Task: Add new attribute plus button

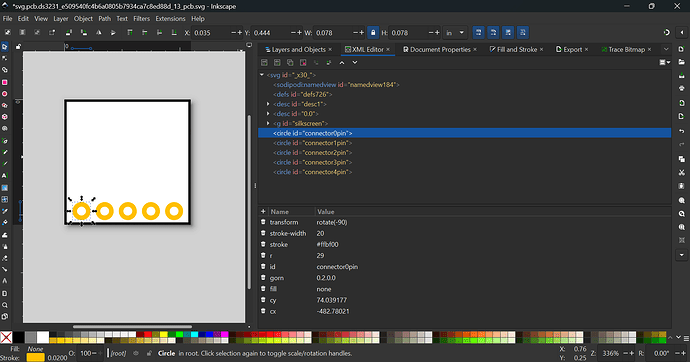Action: coord(263,212)
